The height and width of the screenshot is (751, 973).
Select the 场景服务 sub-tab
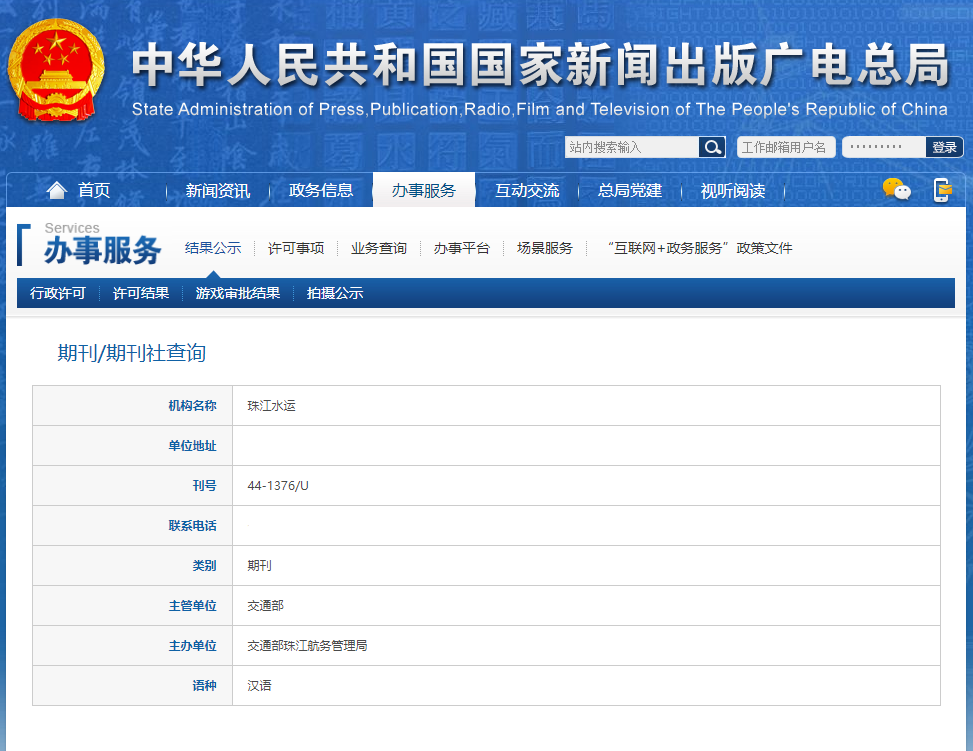(545, 248)
